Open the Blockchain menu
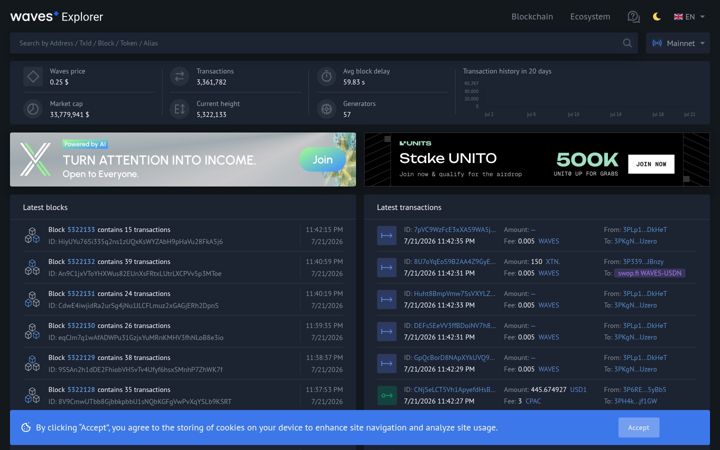This screenshot has width=720, height=450. (532, 17)
